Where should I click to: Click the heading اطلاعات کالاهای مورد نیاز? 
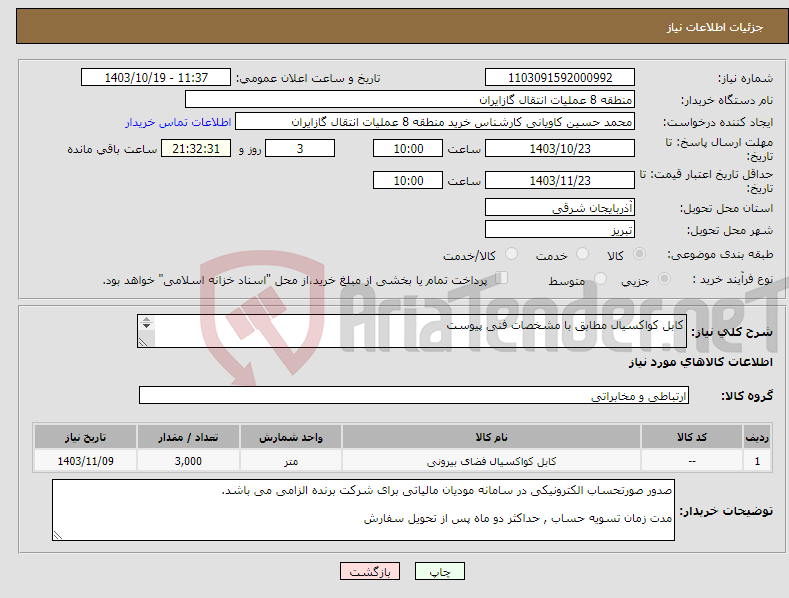click(x=700, y=362)
